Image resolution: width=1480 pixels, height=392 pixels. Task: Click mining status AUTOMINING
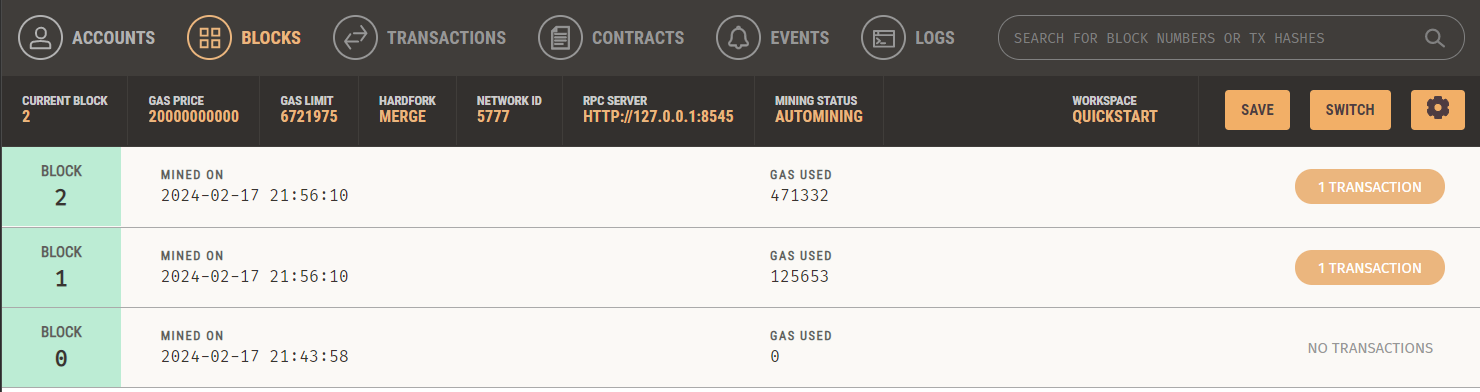tap(818, 117)
